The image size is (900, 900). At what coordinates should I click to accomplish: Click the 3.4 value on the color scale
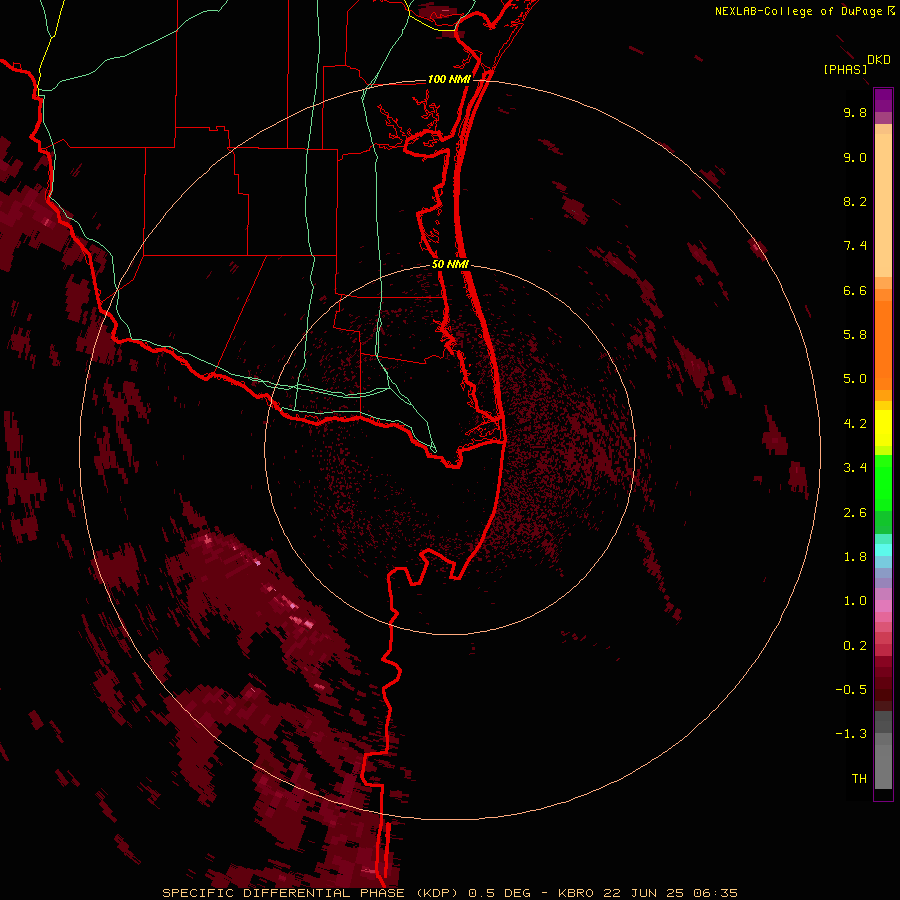coord(855,468)
